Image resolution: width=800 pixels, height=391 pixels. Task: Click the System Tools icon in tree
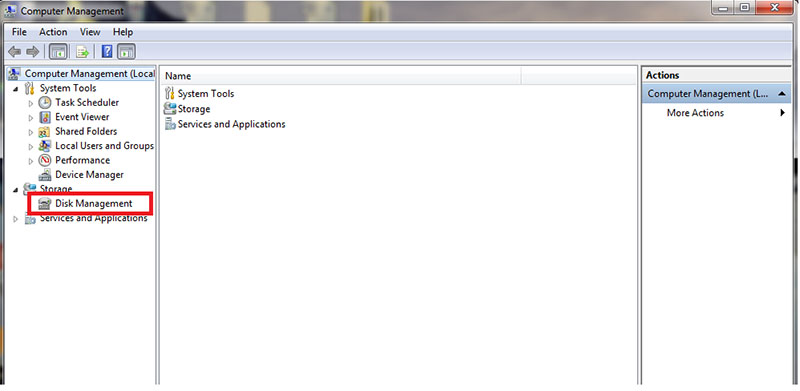click(30, 88)
